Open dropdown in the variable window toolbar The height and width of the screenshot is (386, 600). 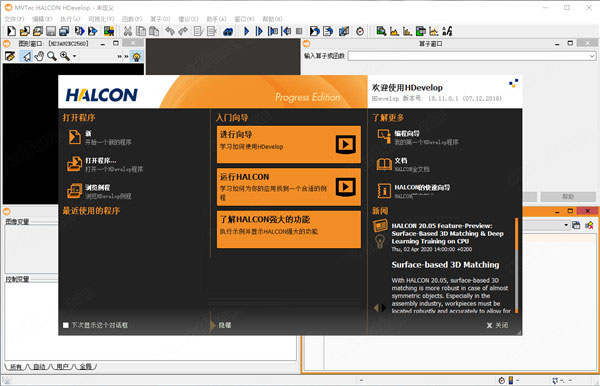click(x=566, y=225)
